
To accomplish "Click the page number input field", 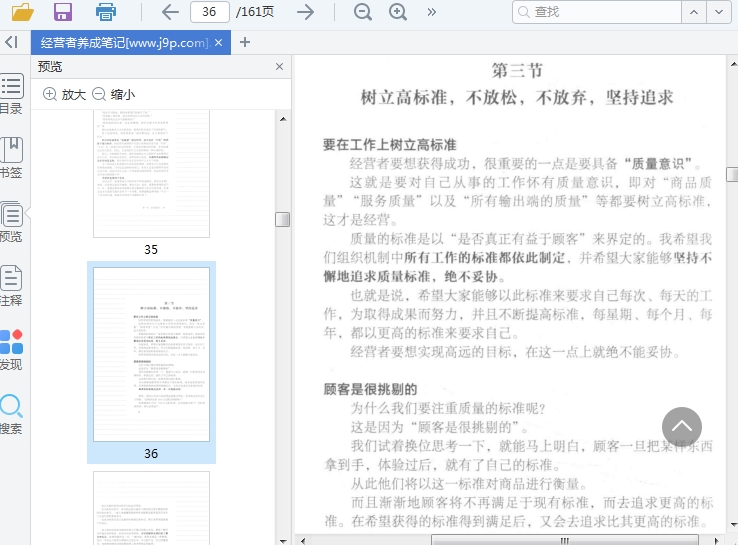I will coord(209,12).
